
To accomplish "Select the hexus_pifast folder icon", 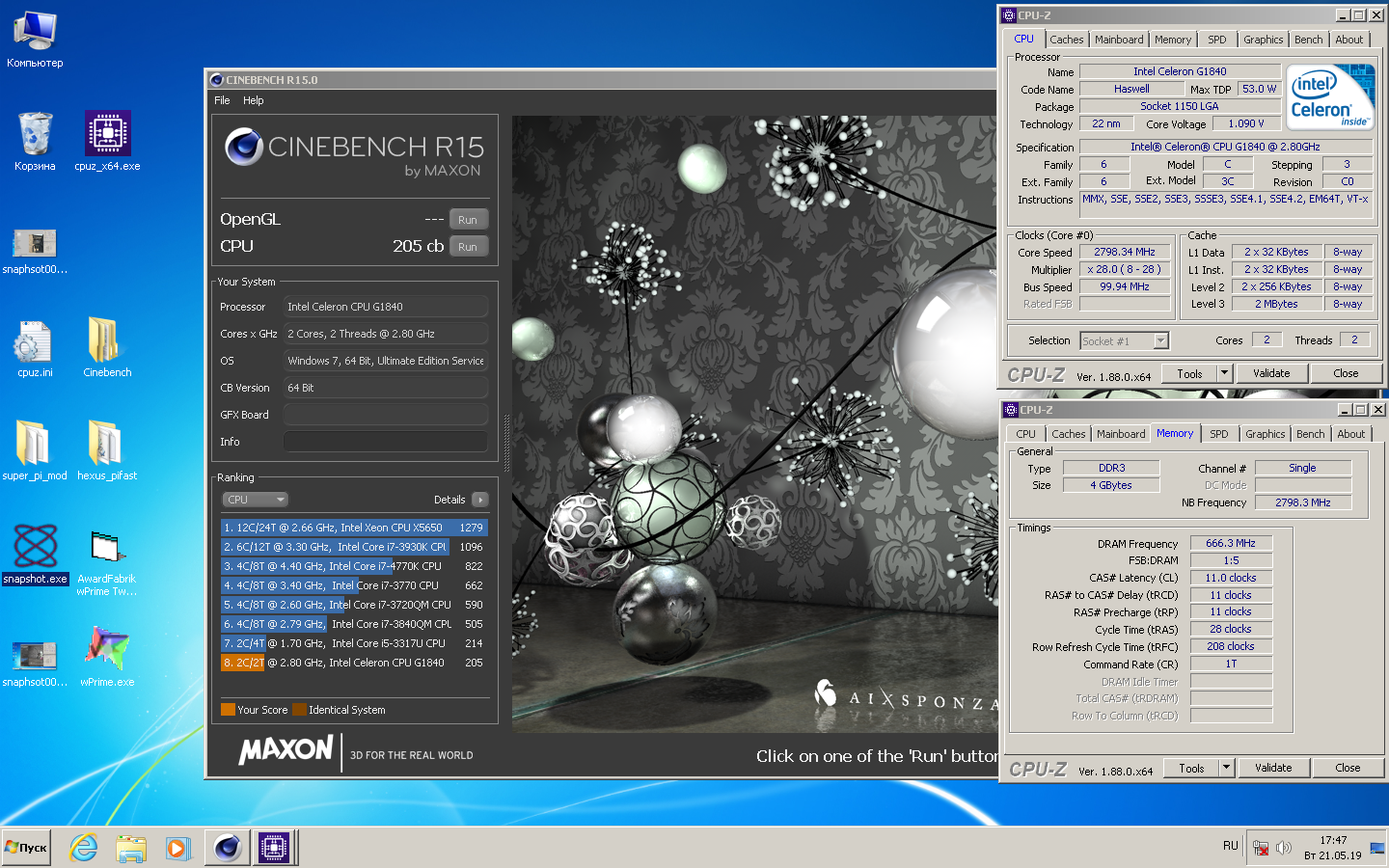I will coord(107,450).
